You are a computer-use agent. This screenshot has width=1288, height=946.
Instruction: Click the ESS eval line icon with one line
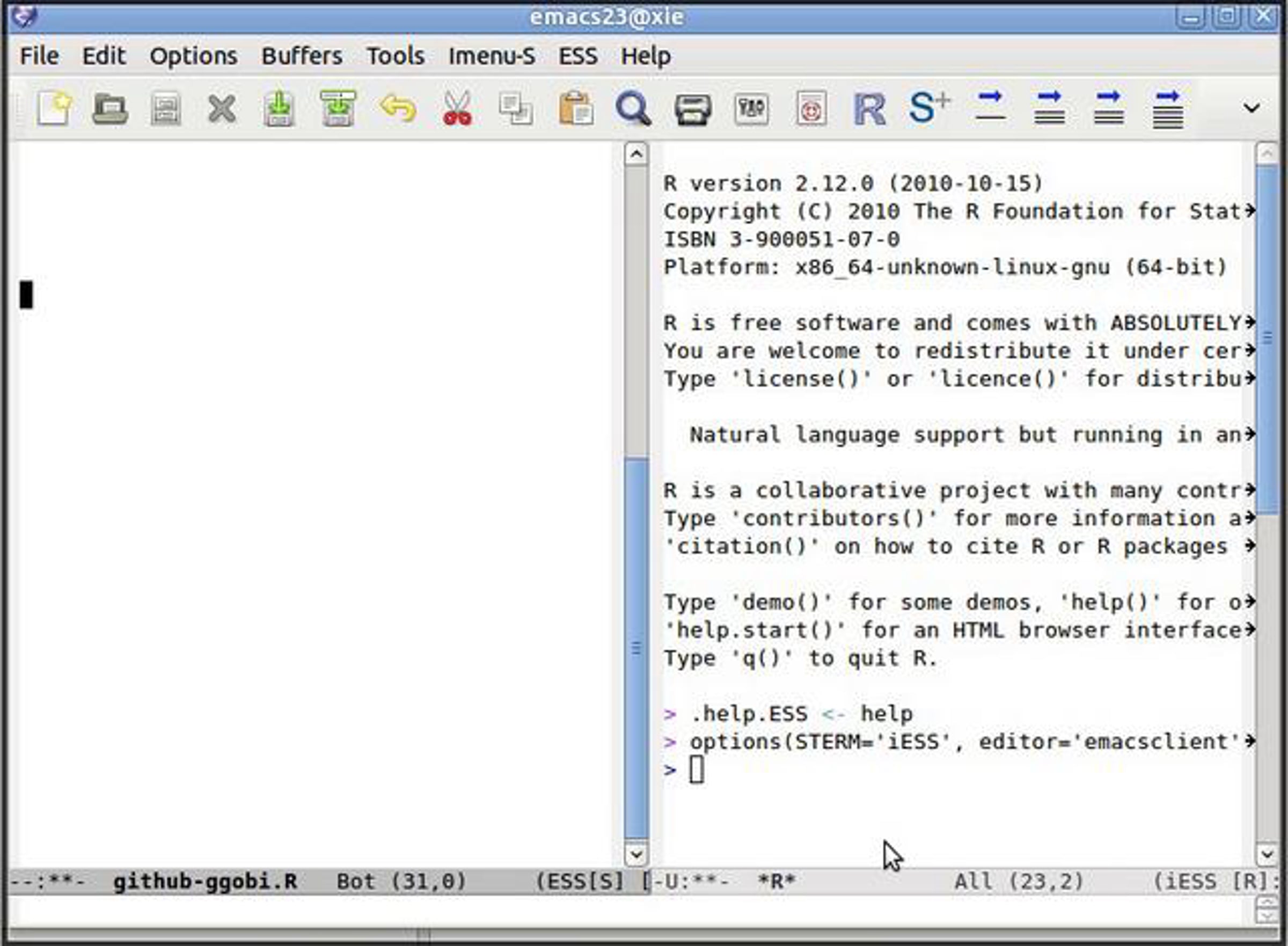click(x=990, y=106)
